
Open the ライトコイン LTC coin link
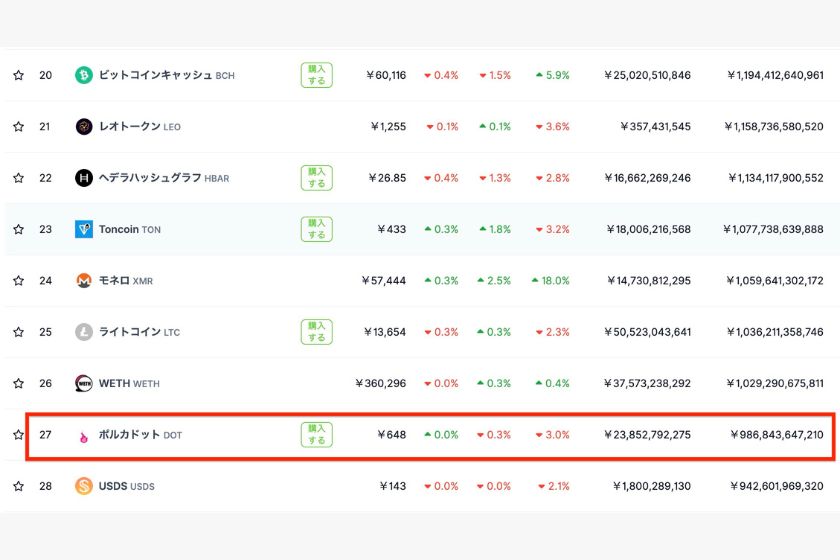click(139, 332)
